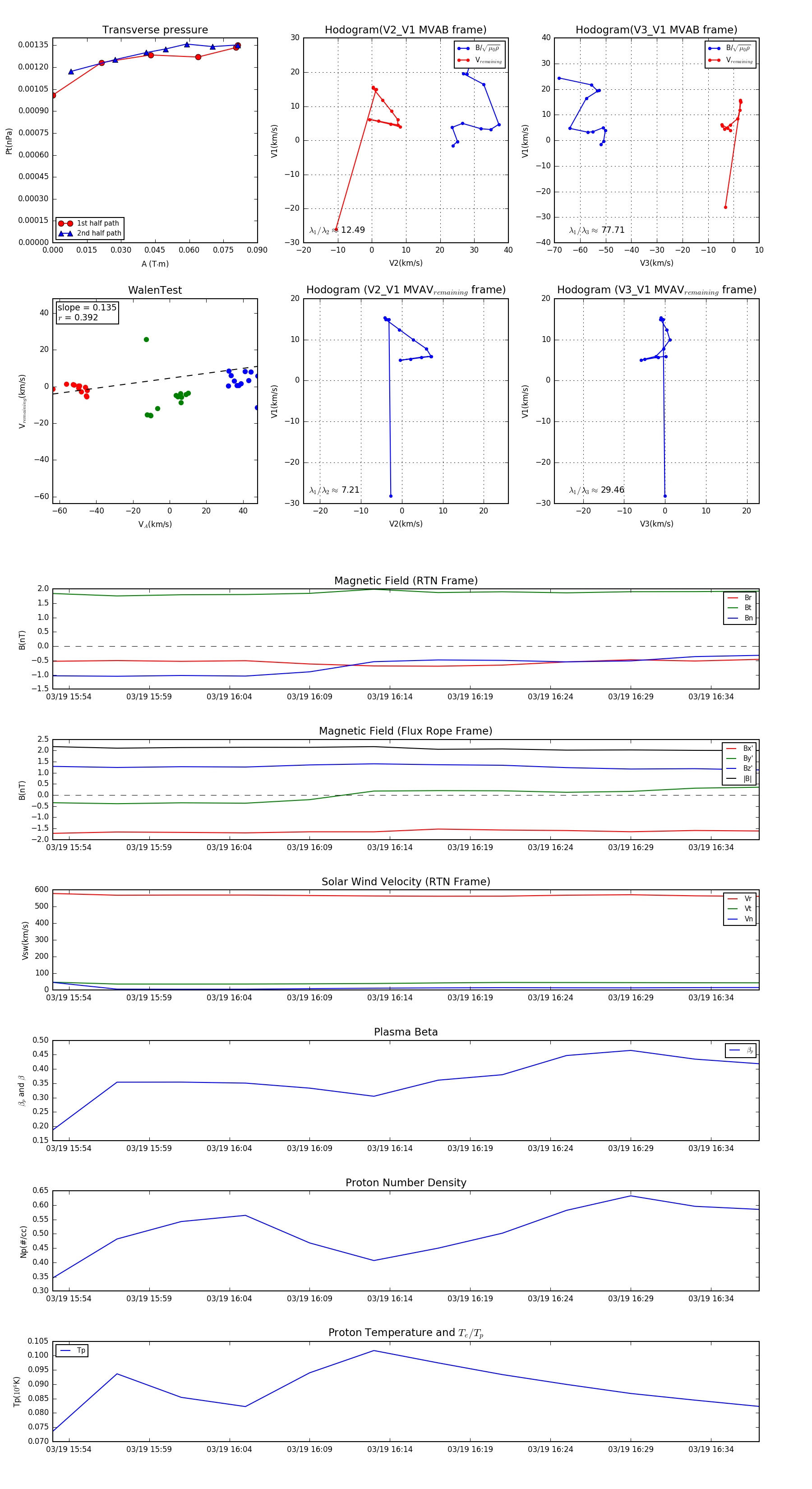Click the "Proton Number Density" title
The width and height of the screenshot is (812, 1489).
(406, 1182)
